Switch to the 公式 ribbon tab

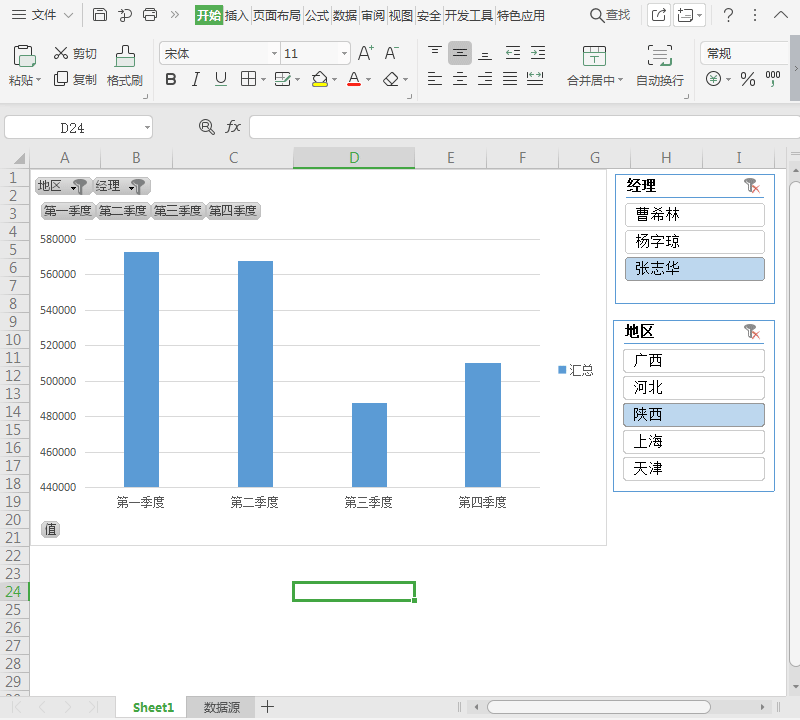pyautogui.click(x=317, y=16)
